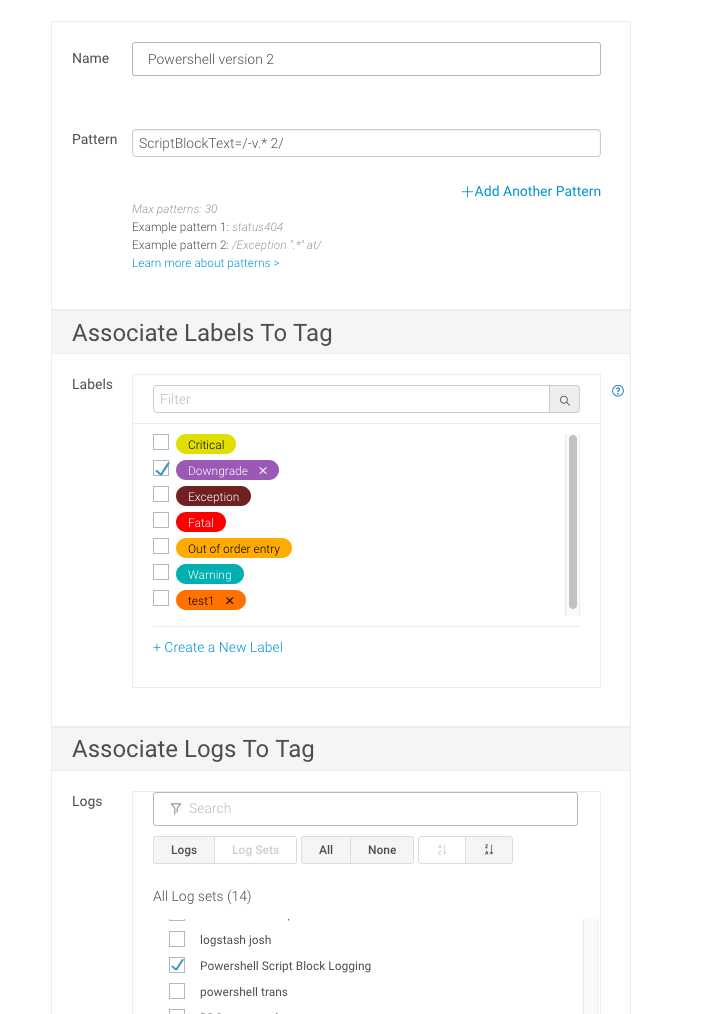Click the funnel icon in logs search
This screenshot has height=1014, width=702.
tap(176, 808)
